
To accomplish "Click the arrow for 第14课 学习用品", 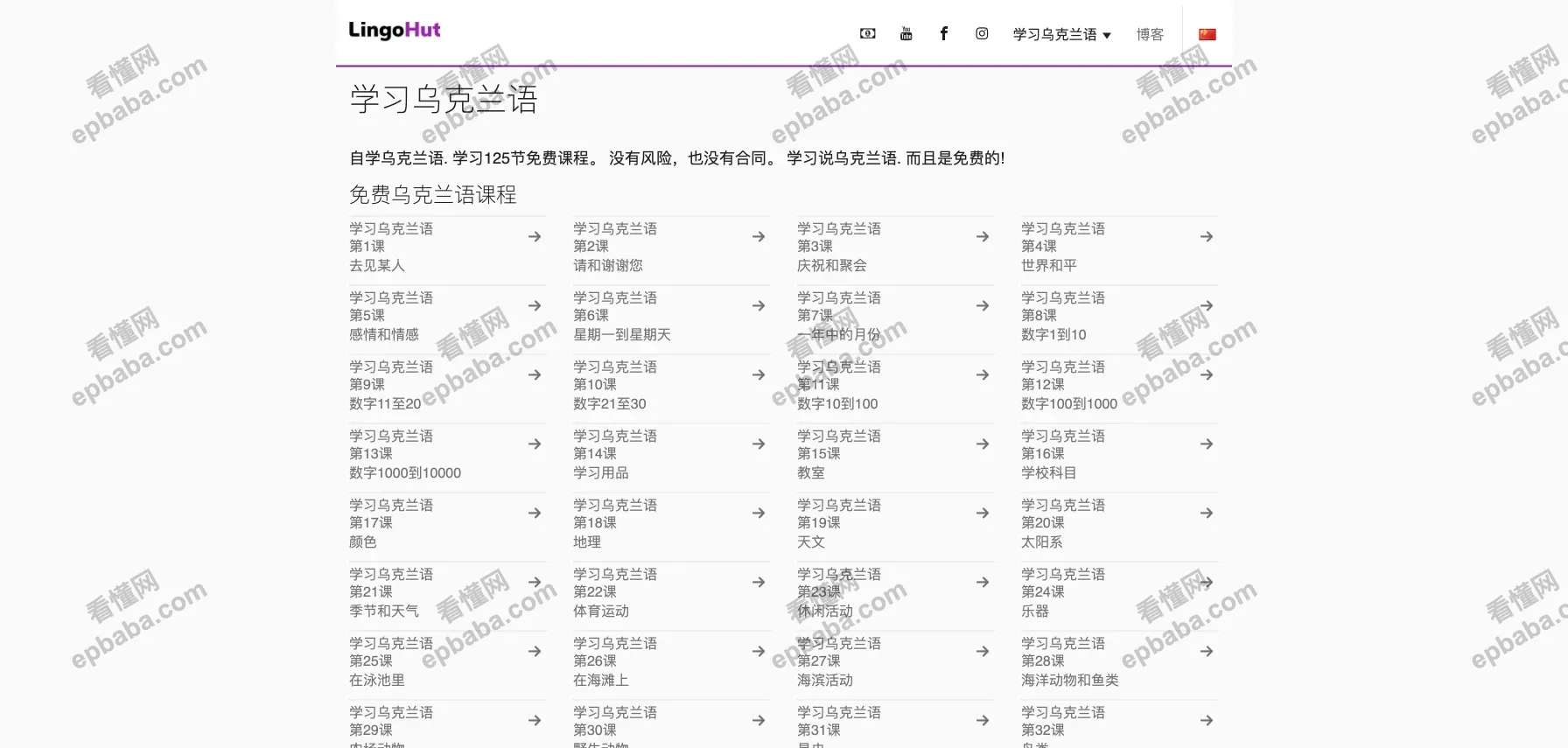I will coord(759,444).
